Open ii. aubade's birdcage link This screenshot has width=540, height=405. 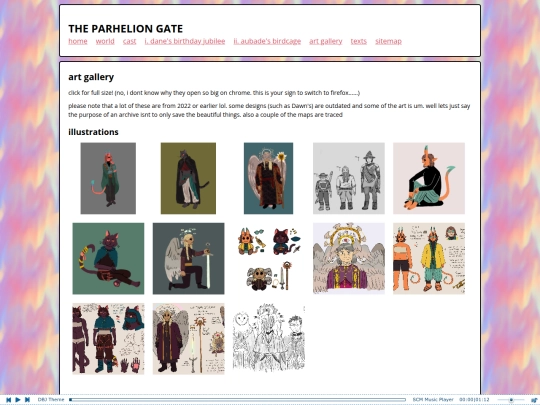(x=267, y=41)
